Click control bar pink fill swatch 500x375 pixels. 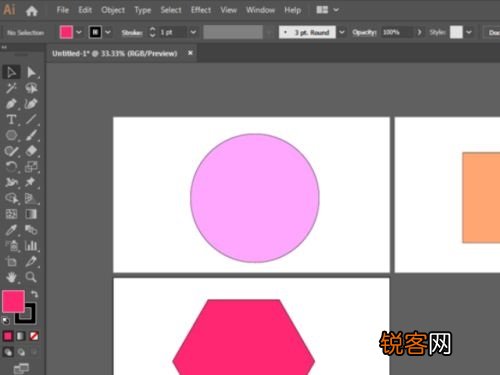(66, 32)
